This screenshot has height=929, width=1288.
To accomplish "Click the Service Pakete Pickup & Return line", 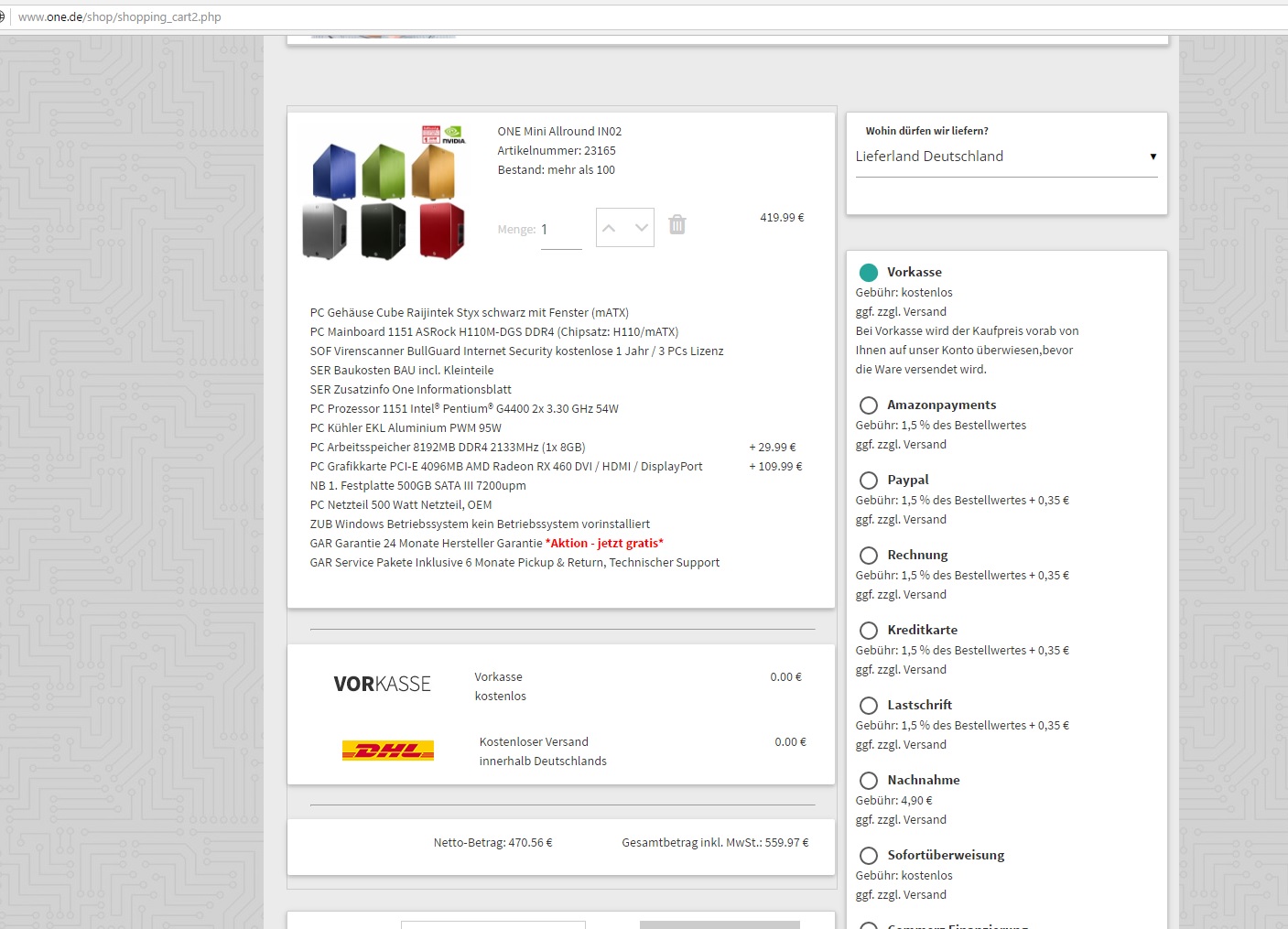I will click(x=514, y=563).
